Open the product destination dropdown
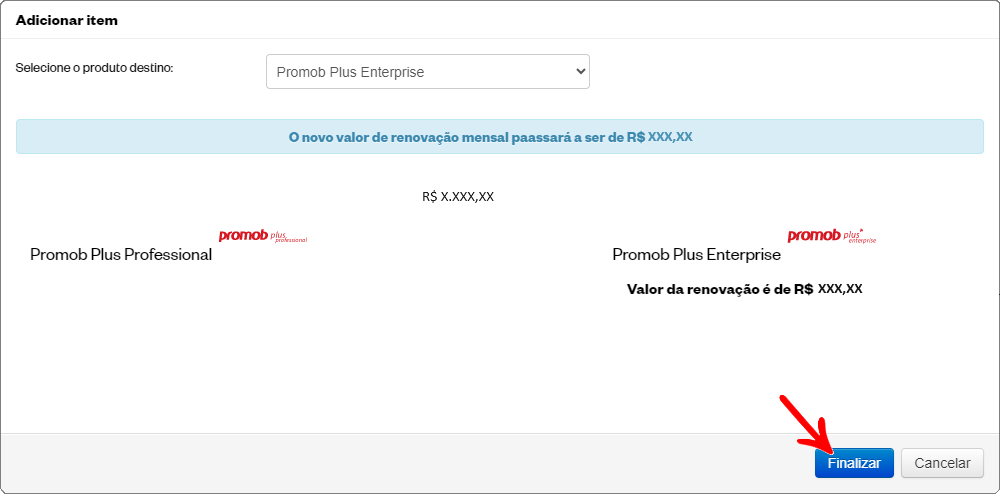 point(428,71)
